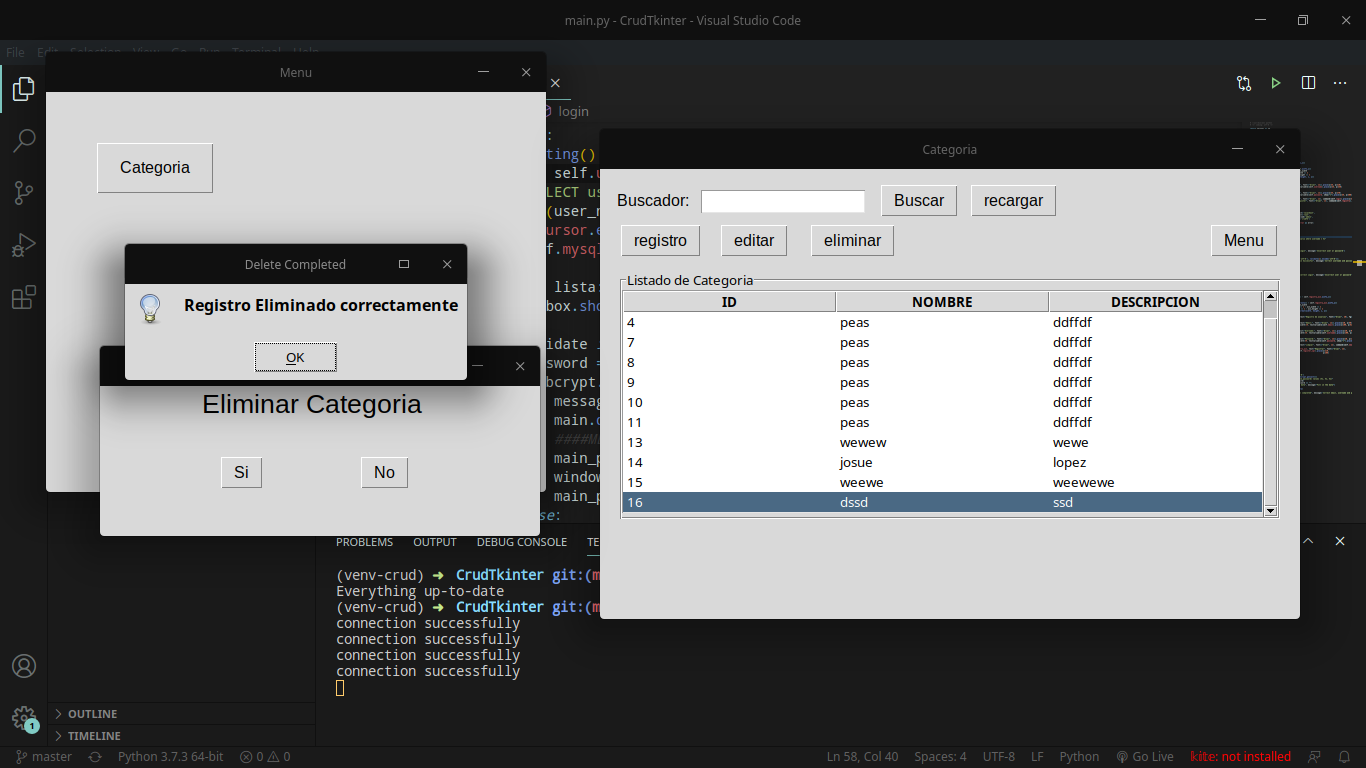Split the editor with the split icon
This screenshot has width=1366, height=768.
(x=1308, y=83)
